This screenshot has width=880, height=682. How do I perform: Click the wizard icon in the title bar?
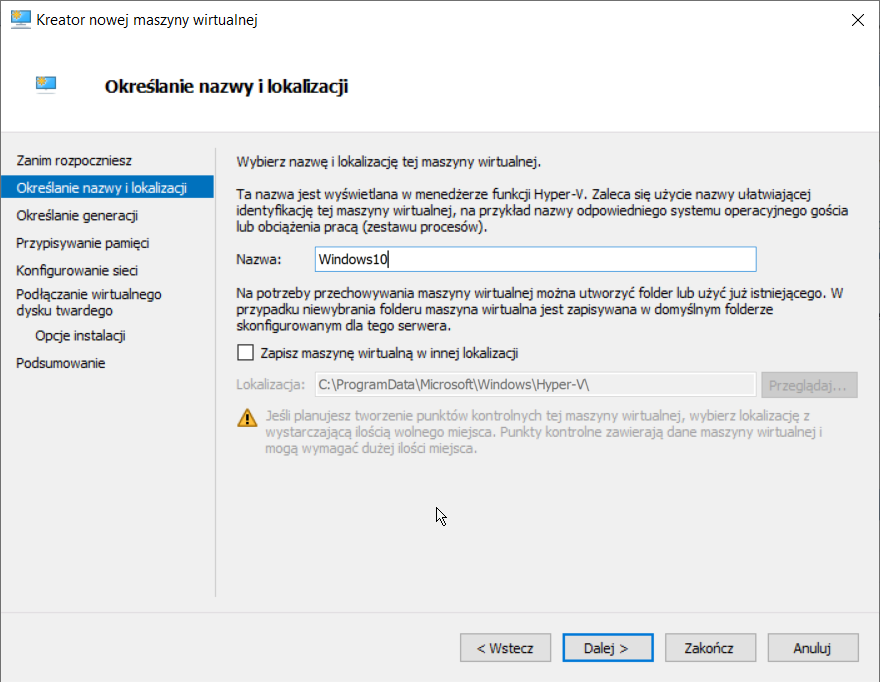pos(19,19)
